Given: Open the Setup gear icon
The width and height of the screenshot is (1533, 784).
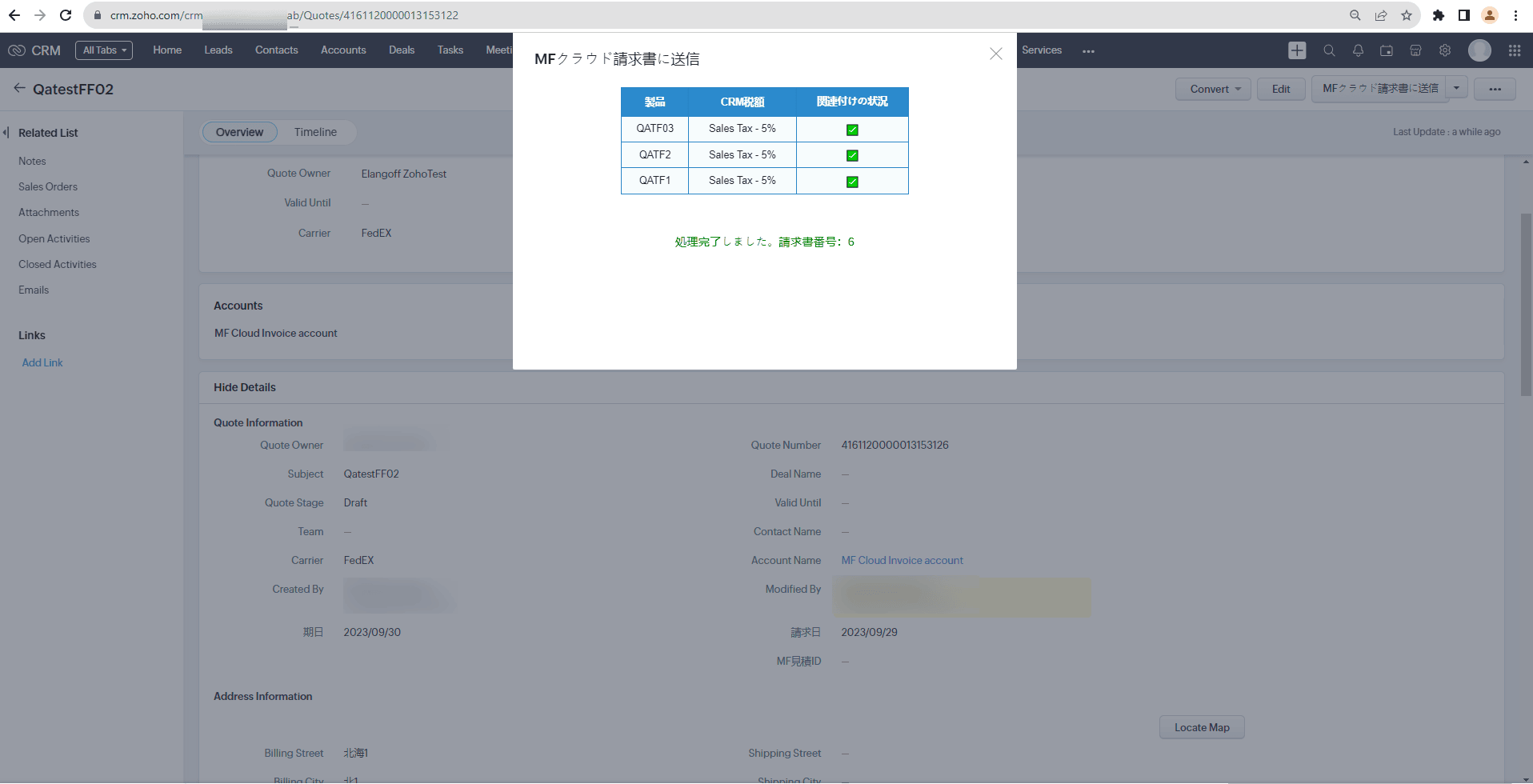Looking at the screenshot, I should (x=1445, y=50).
